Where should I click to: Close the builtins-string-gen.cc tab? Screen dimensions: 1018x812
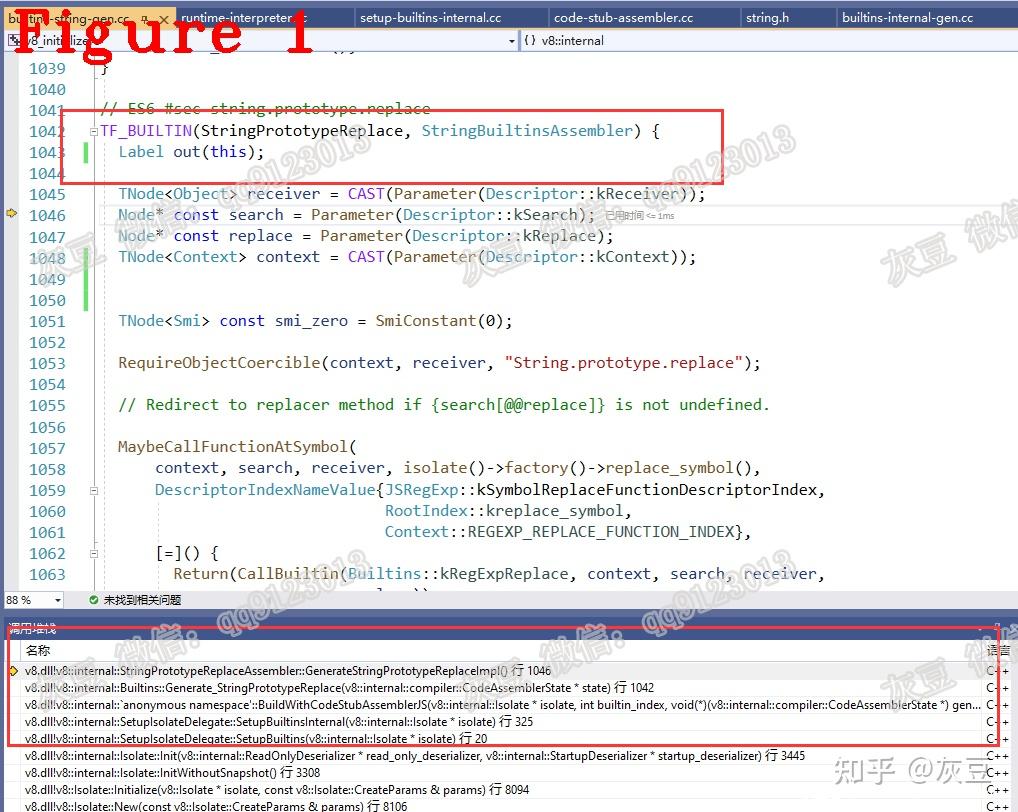pos(164,19)
